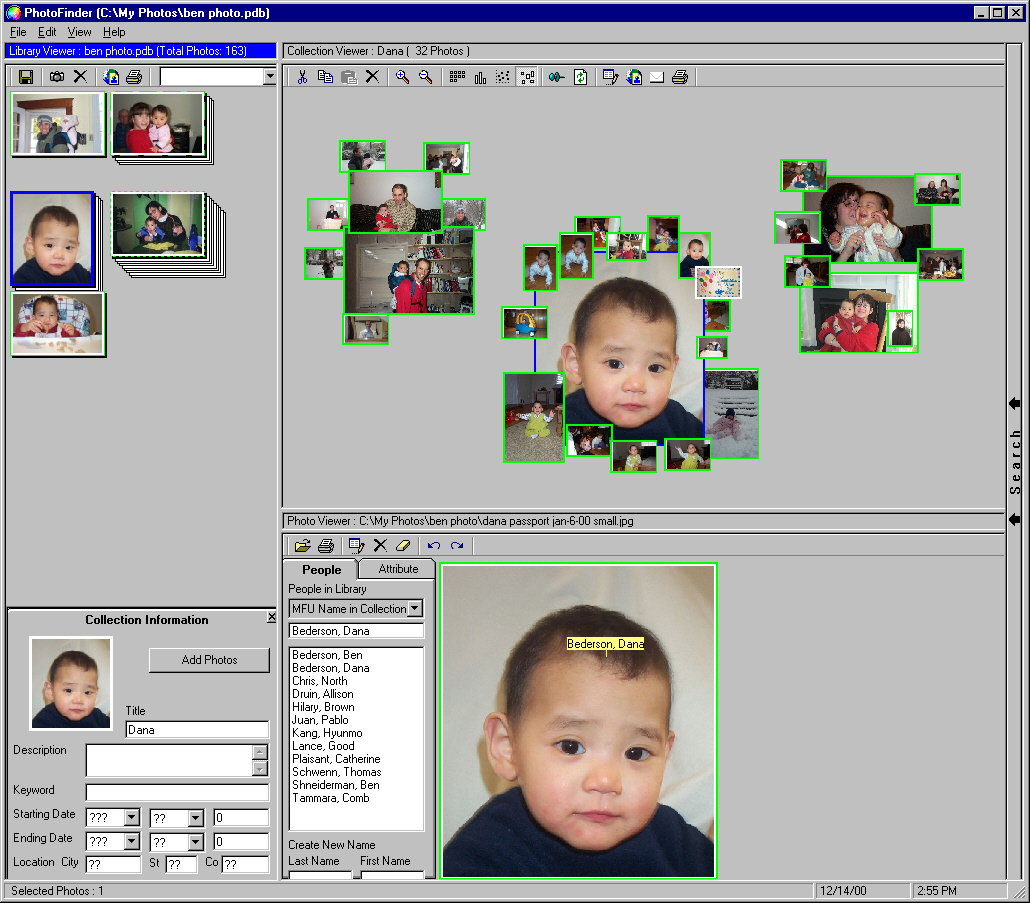Zoom in with the magnifier plus icon

402,77
